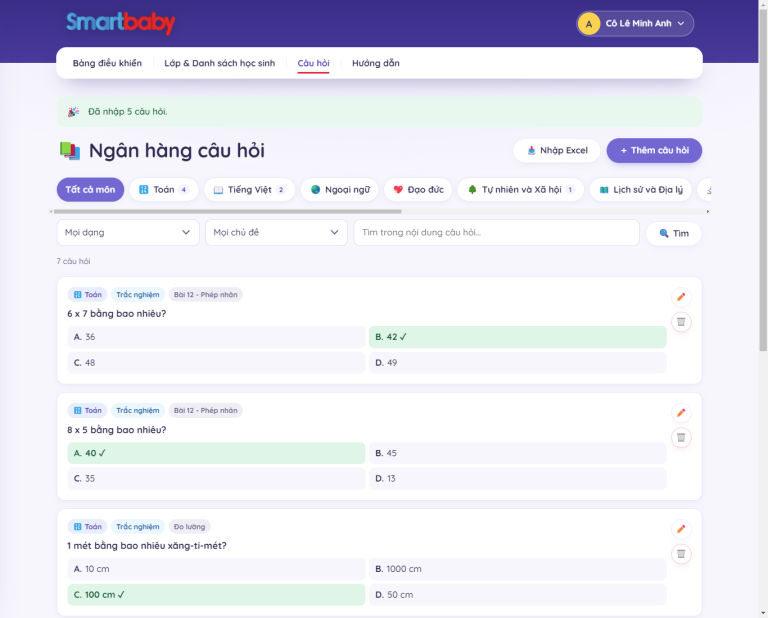Expand the 'Mọi chủ đề' dropdown

pos(276,233)
